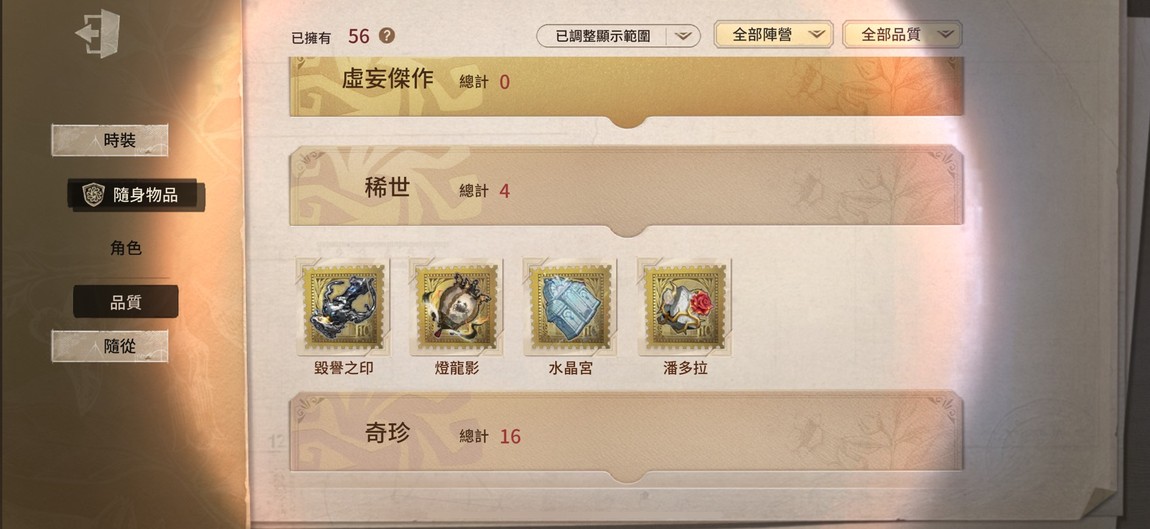This screenshot has width=1150, height=529.
Task: Select the 隨身物品 tab
Action: [136, 195]
